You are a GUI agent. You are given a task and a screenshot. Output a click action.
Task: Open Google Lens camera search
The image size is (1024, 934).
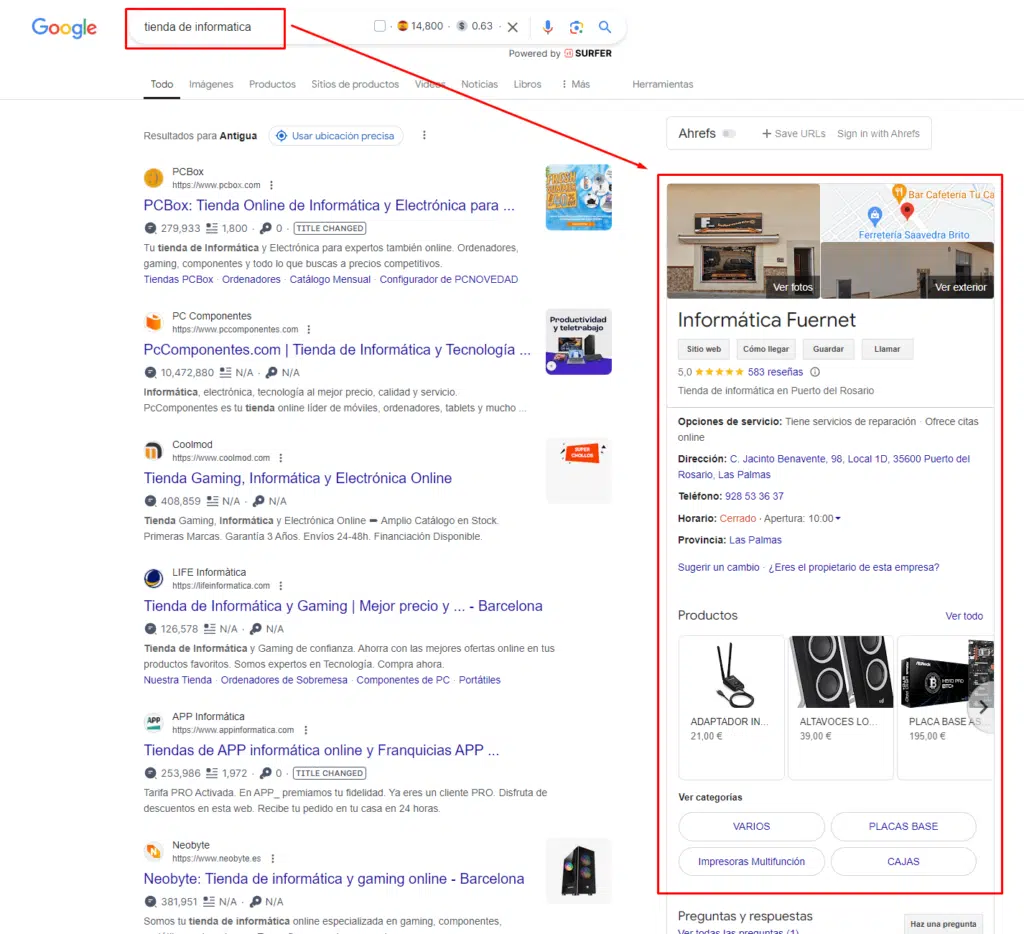tap(577, 27)
